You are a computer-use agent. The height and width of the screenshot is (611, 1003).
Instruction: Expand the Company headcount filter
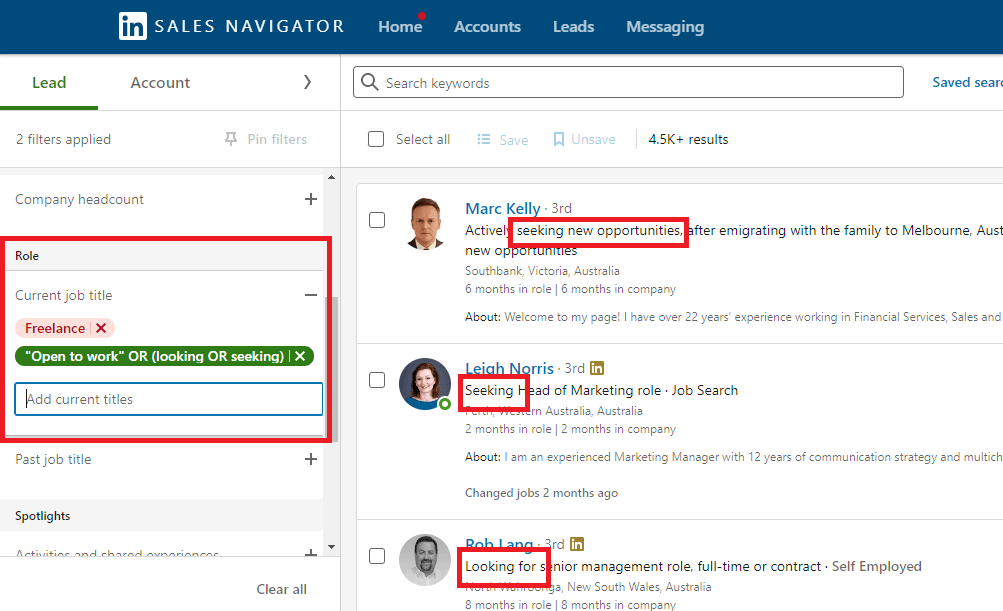pyautogui.click(x=310, y=199)
